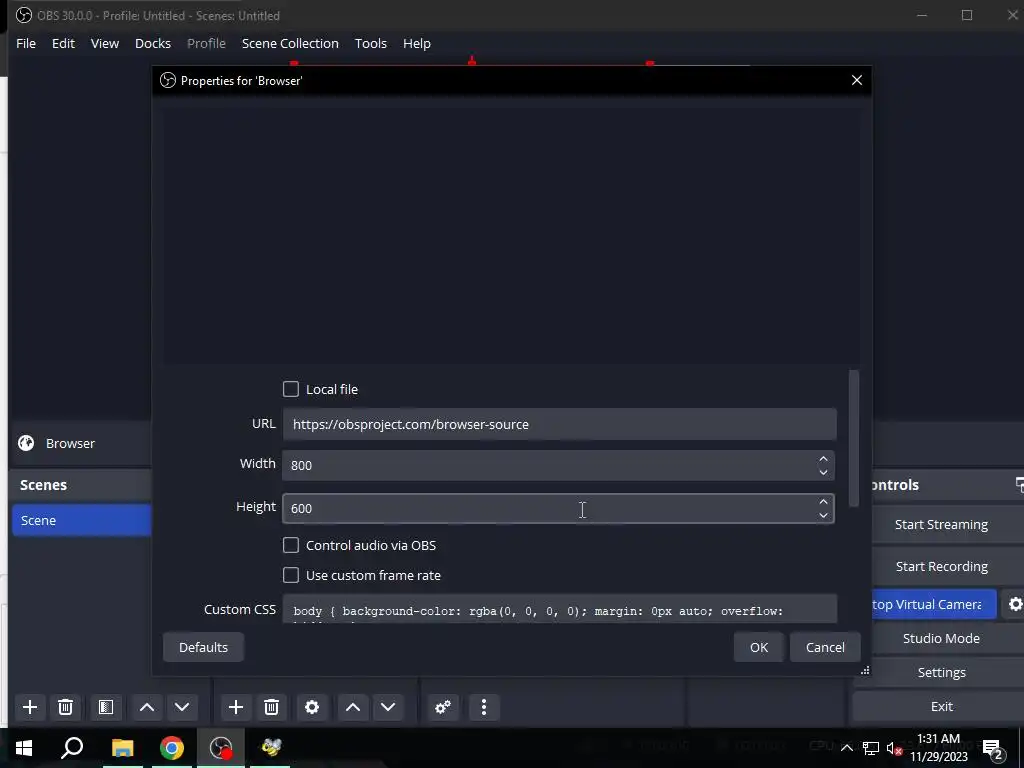Open virtual camera settings gear icon
The width and height of the screenshot is (1024, 768).
click(1014, 604)
